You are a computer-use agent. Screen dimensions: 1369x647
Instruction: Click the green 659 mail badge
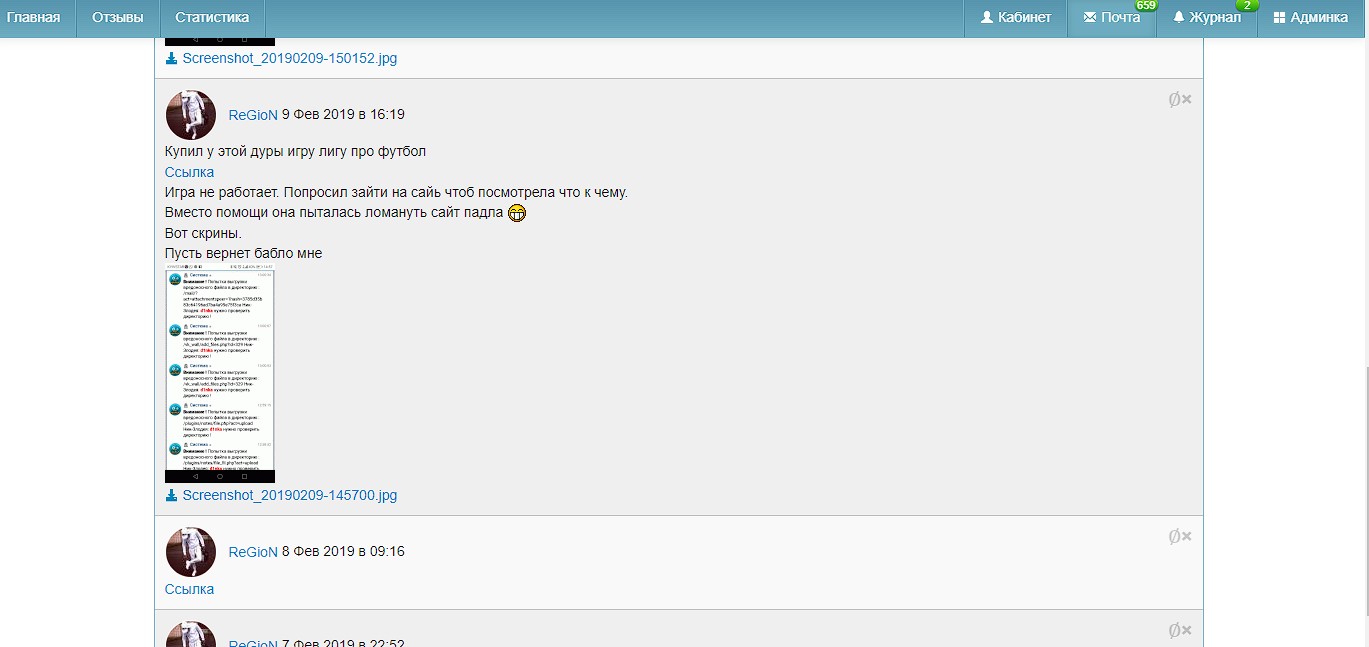[x=1146, y=6]
